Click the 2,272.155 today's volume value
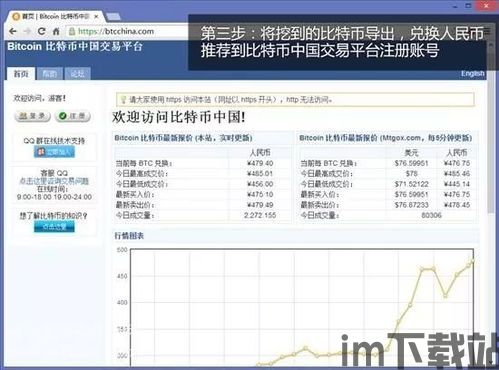 [260, 215]
